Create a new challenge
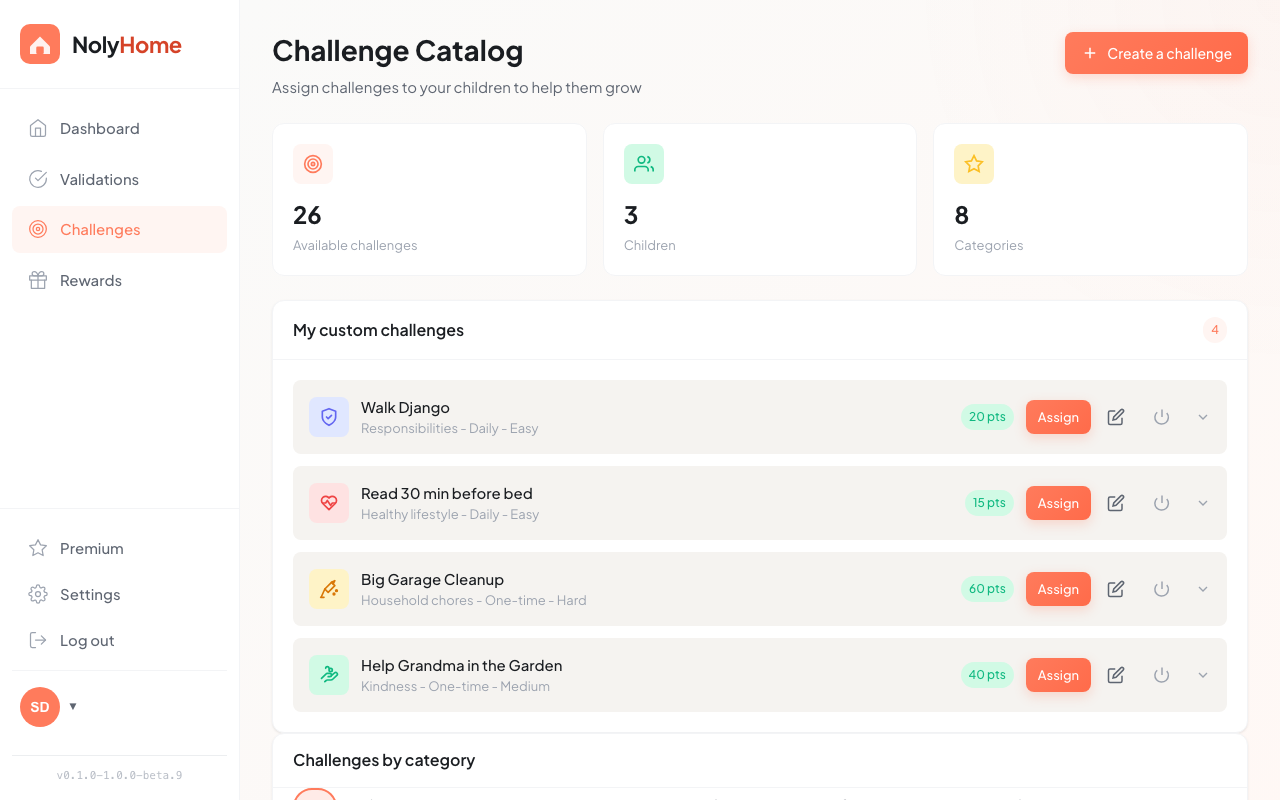Image resolution: width=1280 pixels, height=800 pixels. (1156, 53)
